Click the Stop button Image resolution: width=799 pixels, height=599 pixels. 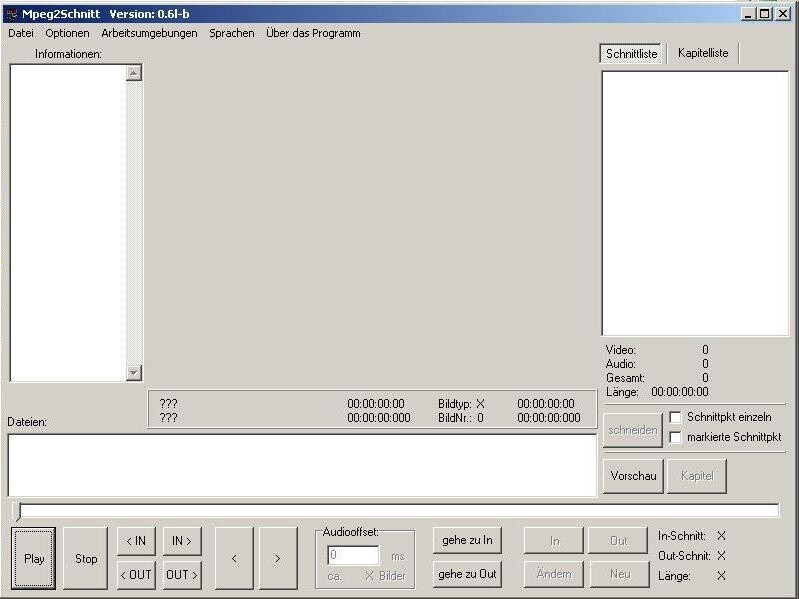pyautogui.click(x=86, y=558)
